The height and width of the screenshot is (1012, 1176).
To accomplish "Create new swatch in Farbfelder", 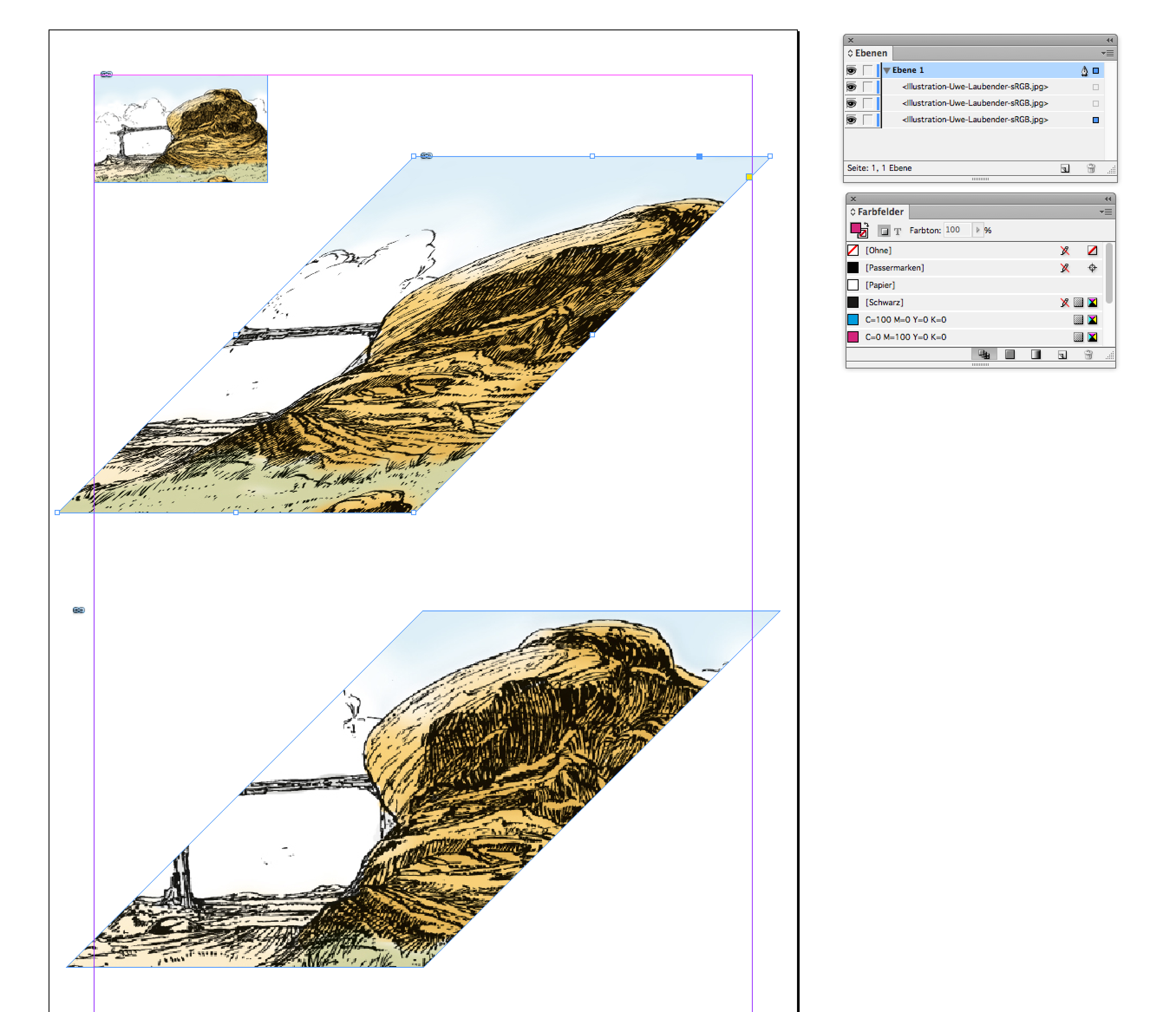I will (1062, 355).
